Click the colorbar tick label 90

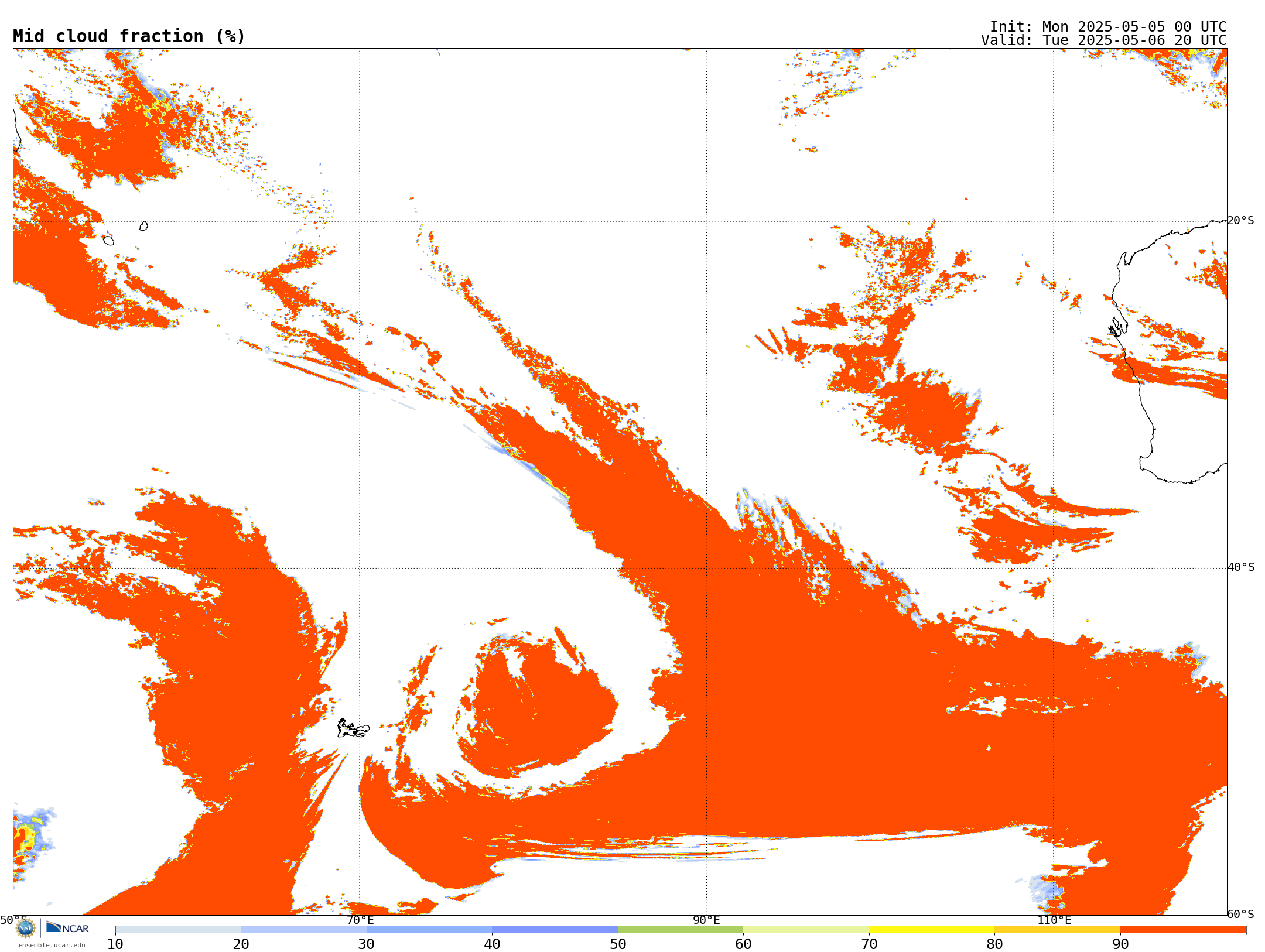(1120, 944)
